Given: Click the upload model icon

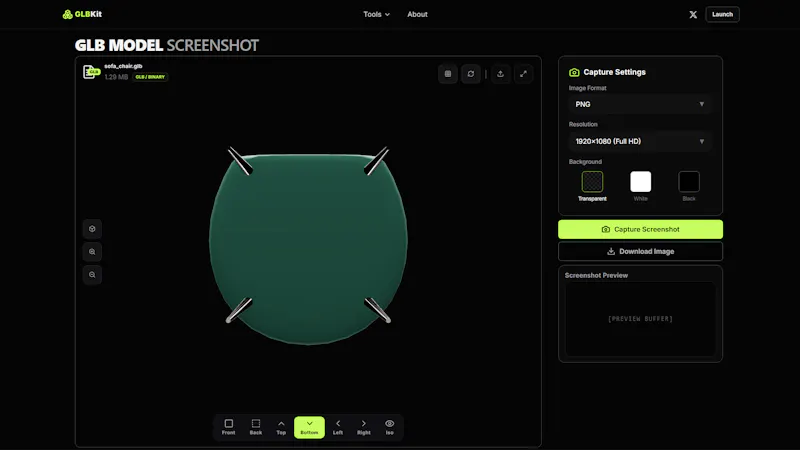Looking at the screenshot, I should [x=501, y=74].
